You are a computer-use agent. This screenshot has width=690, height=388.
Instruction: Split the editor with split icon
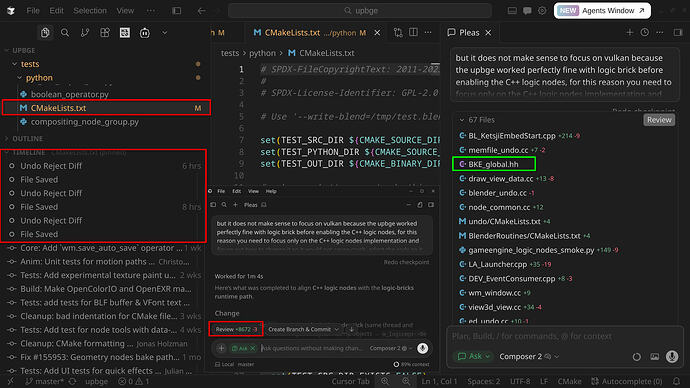click(413, 33)
